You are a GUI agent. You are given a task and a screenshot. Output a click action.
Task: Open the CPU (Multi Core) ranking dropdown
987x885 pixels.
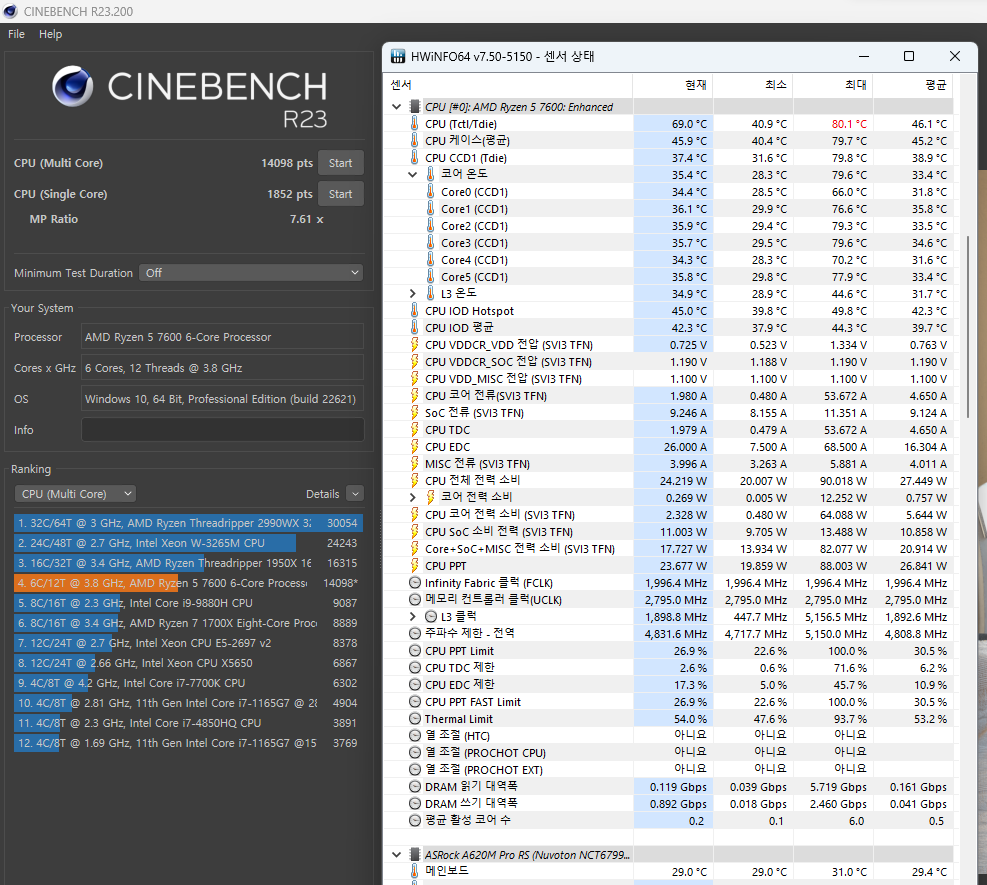tap(76, 494)
